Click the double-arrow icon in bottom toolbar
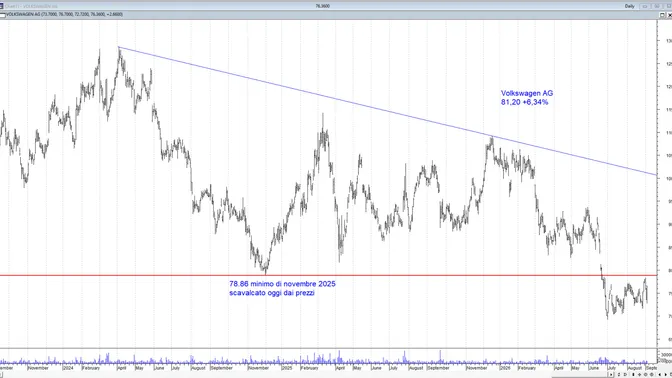The image size is (672, 378). pyautogui.click(x=619, y=375)
